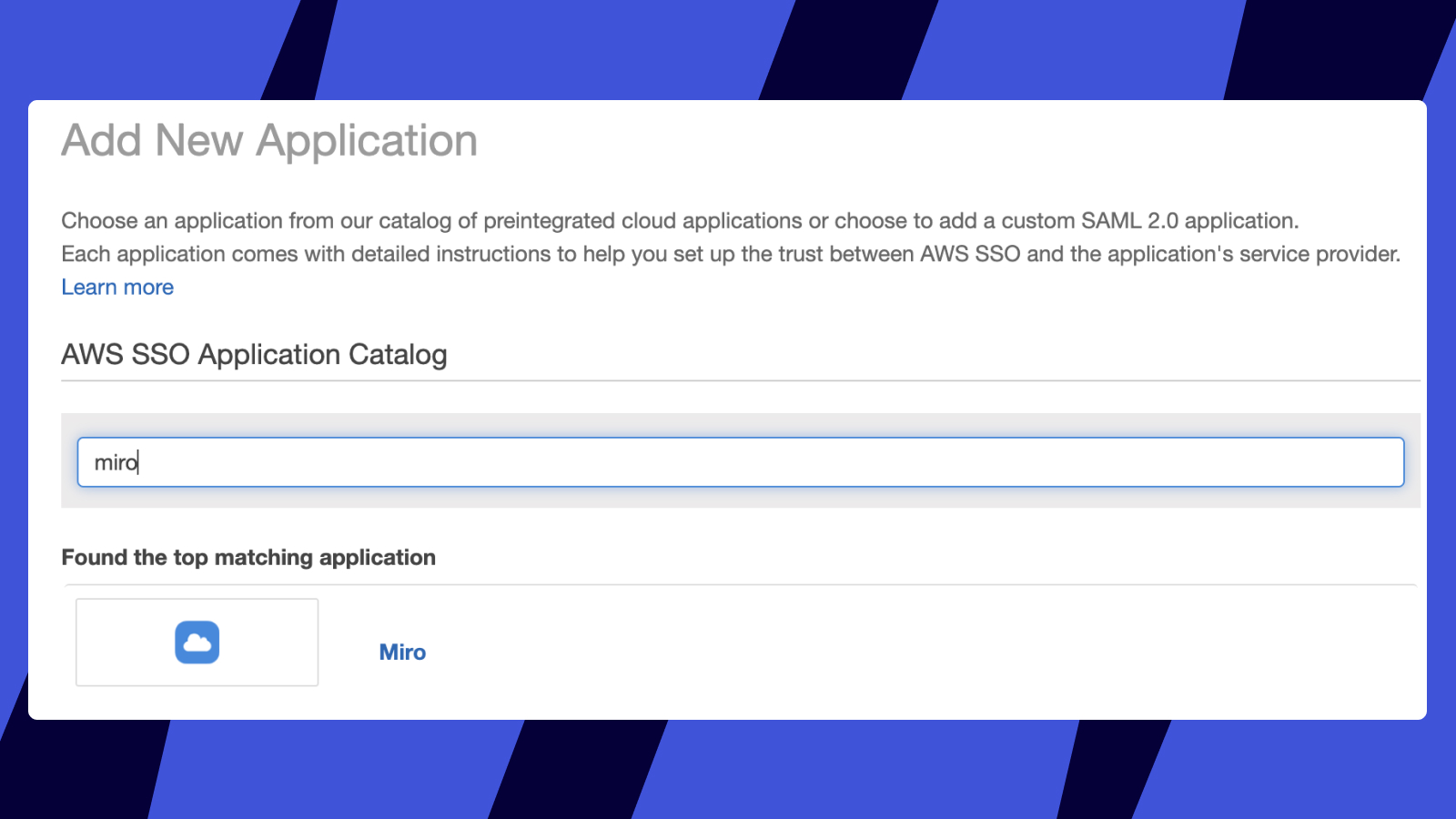This screenshot has height=819, width=1456.
Task: Click the Add New Application heading
Action: [269, 141]
